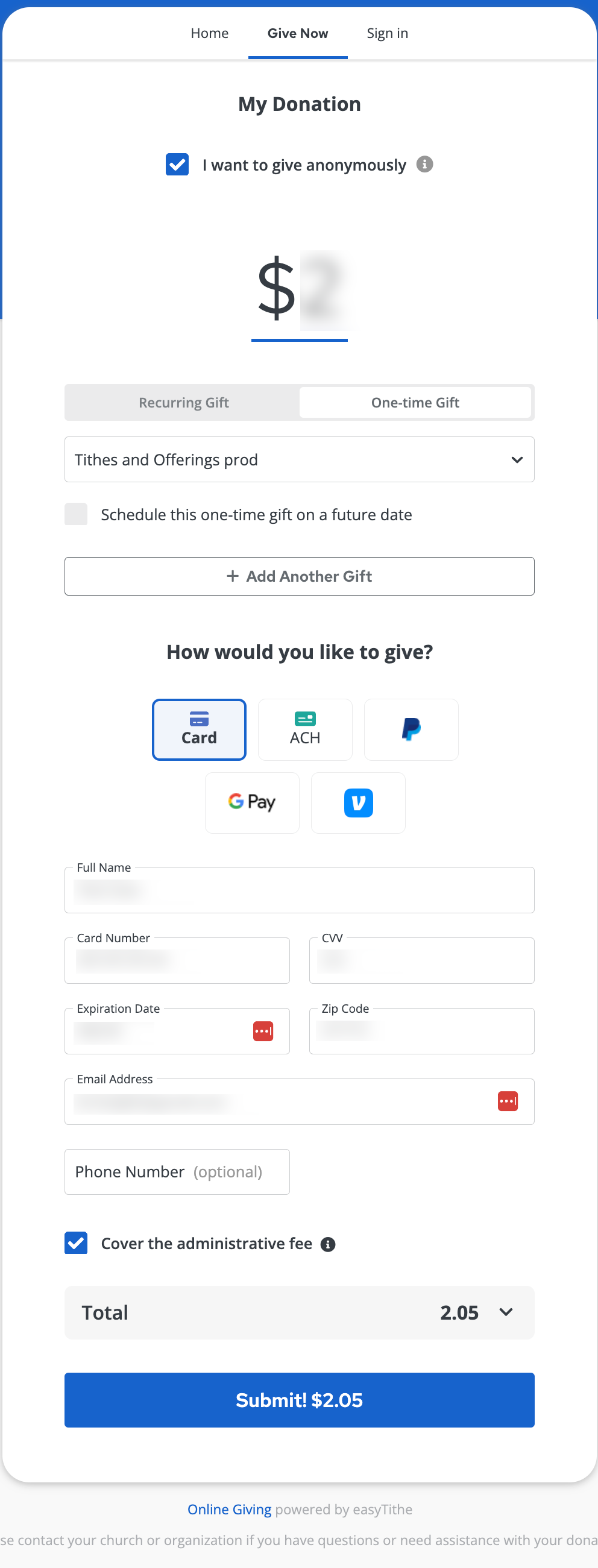Image resolution: width=598 pixels, height=1568 pixels.
Task: Choose ACH as payment method
Action: pyautogui.click(x=305, y=729)
